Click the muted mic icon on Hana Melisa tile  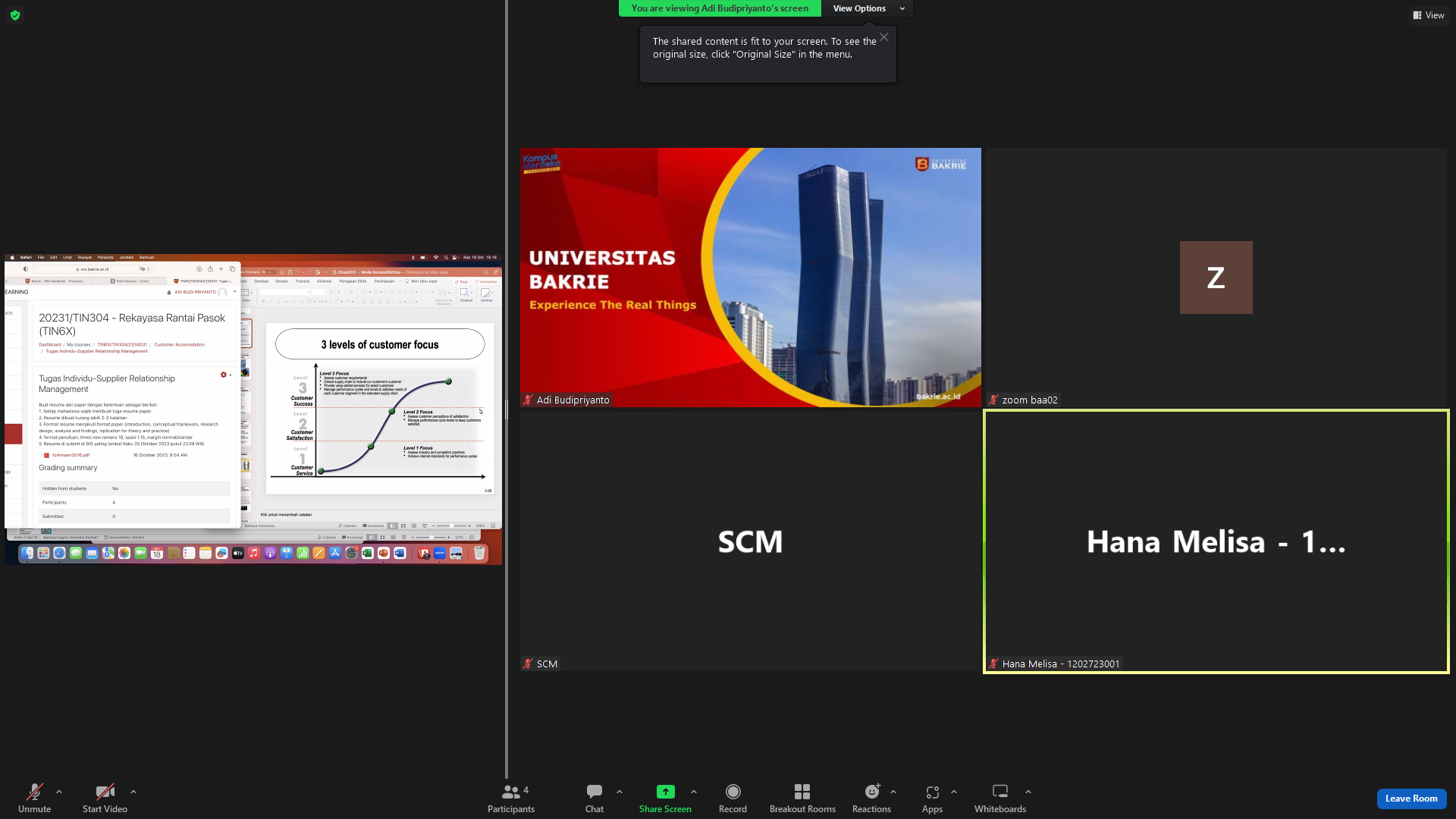[993, 664]
